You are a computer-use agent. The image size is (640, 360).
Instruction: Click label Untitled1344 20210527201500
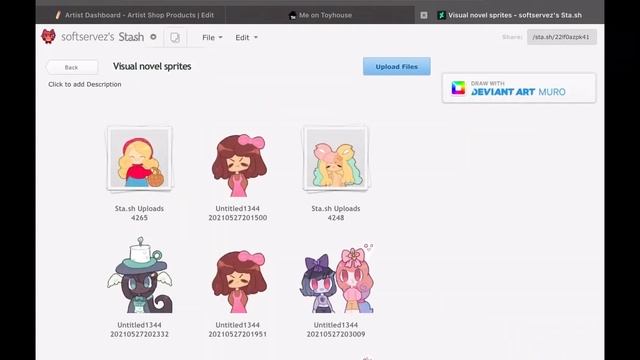click(x=238, y=213)
